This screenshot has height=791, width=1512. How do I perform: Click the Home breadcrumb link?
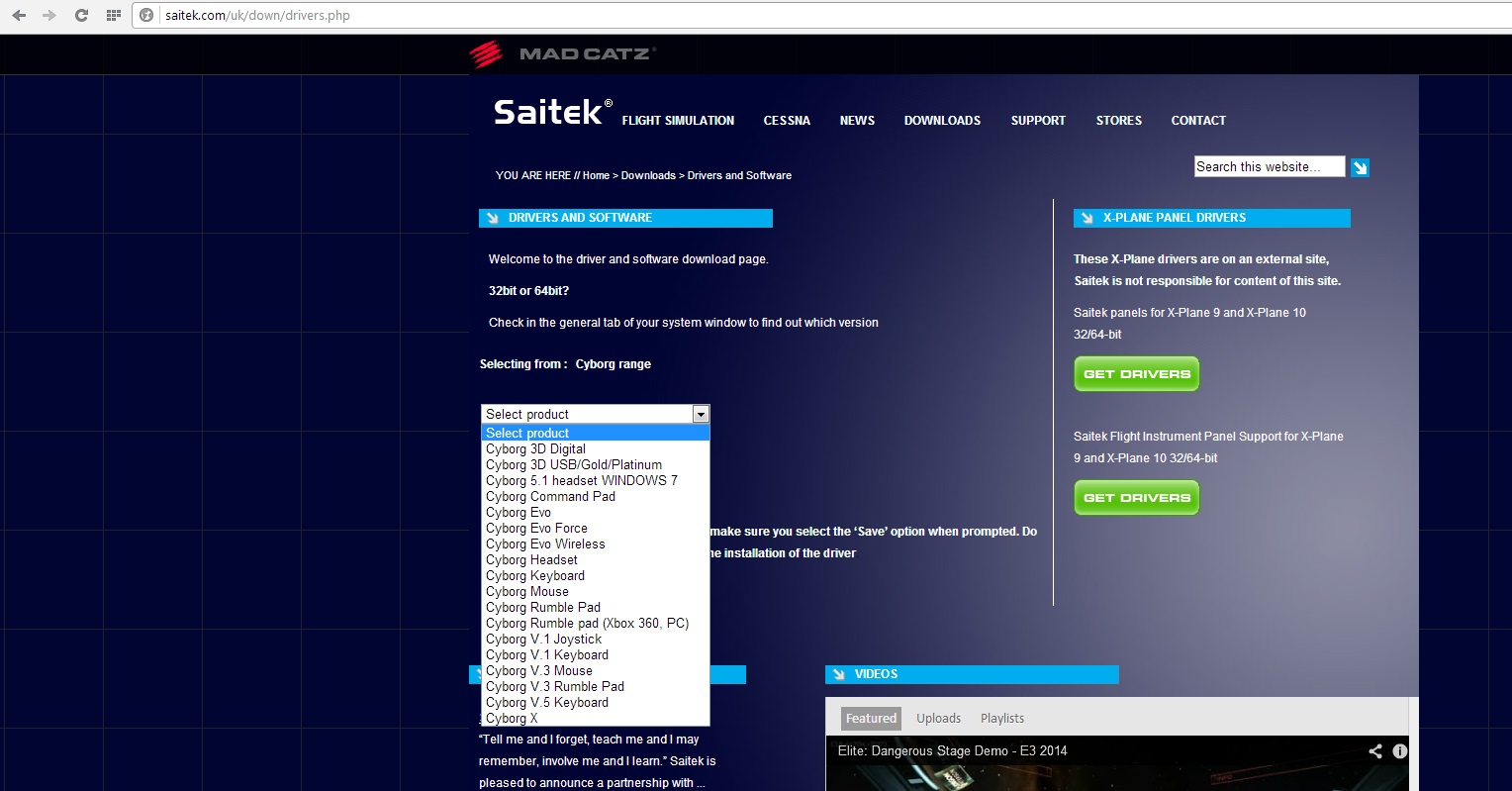[596, 175]
